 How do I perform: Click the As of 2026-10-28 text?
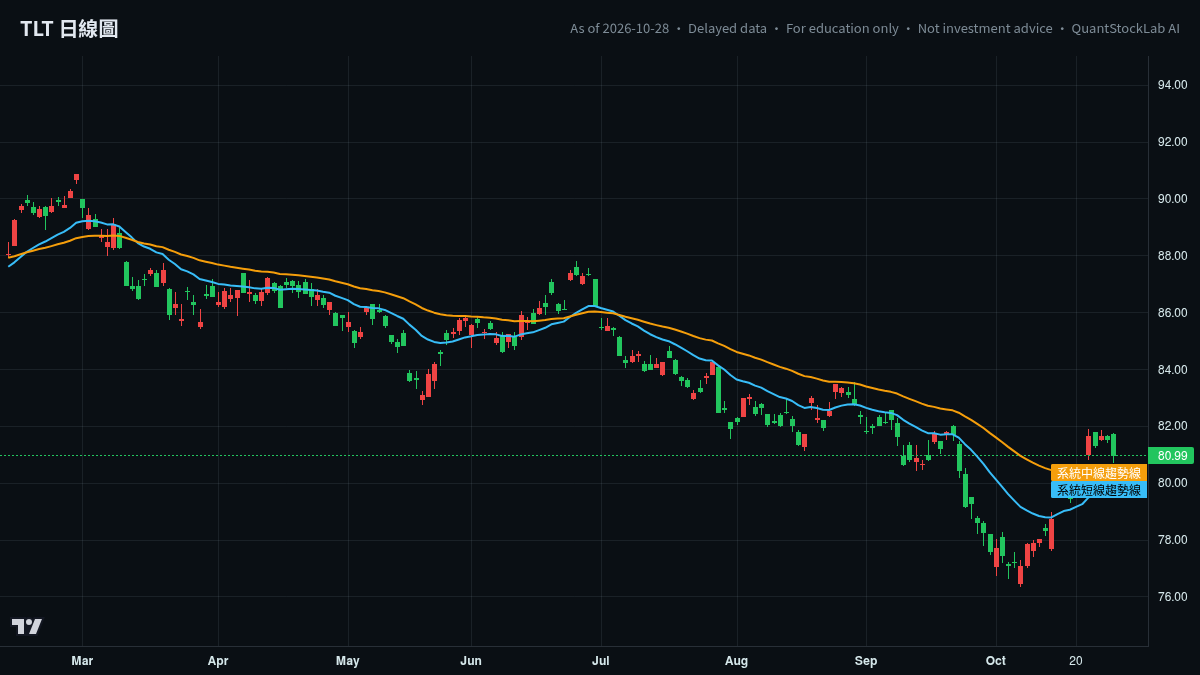[620, 29]
